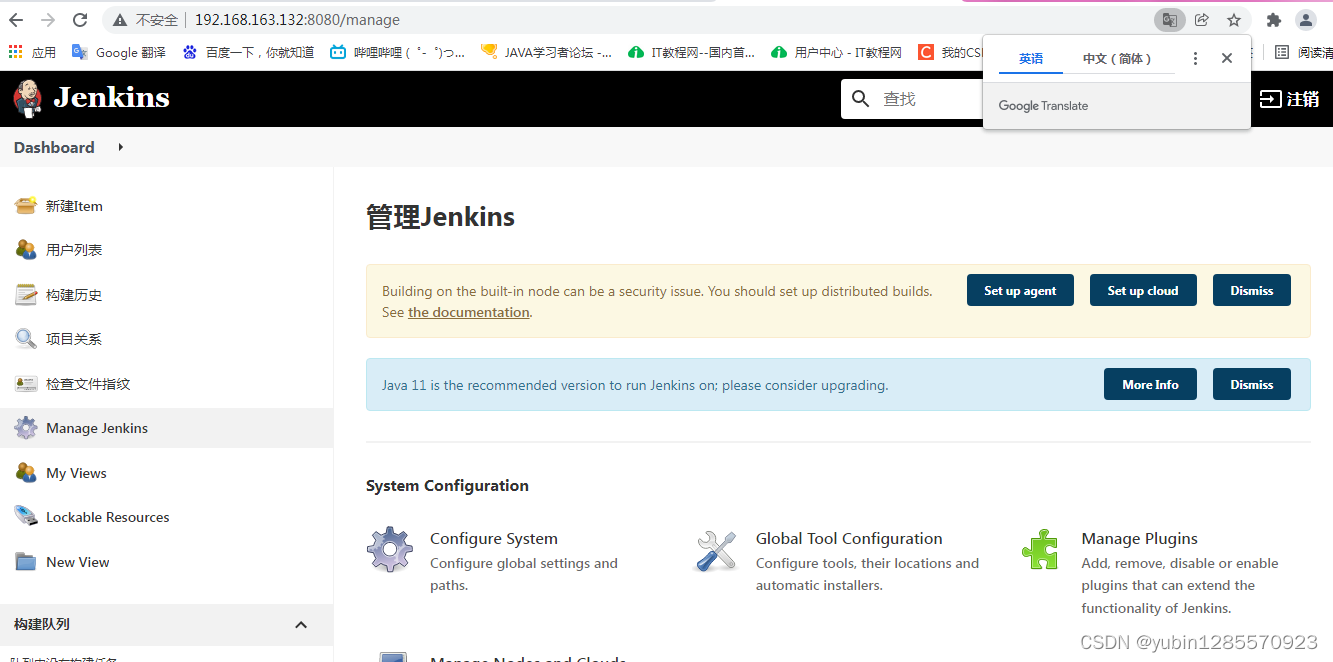Click the 注销 logout link text
1333x662 pixels.
tap(1303, 99)
